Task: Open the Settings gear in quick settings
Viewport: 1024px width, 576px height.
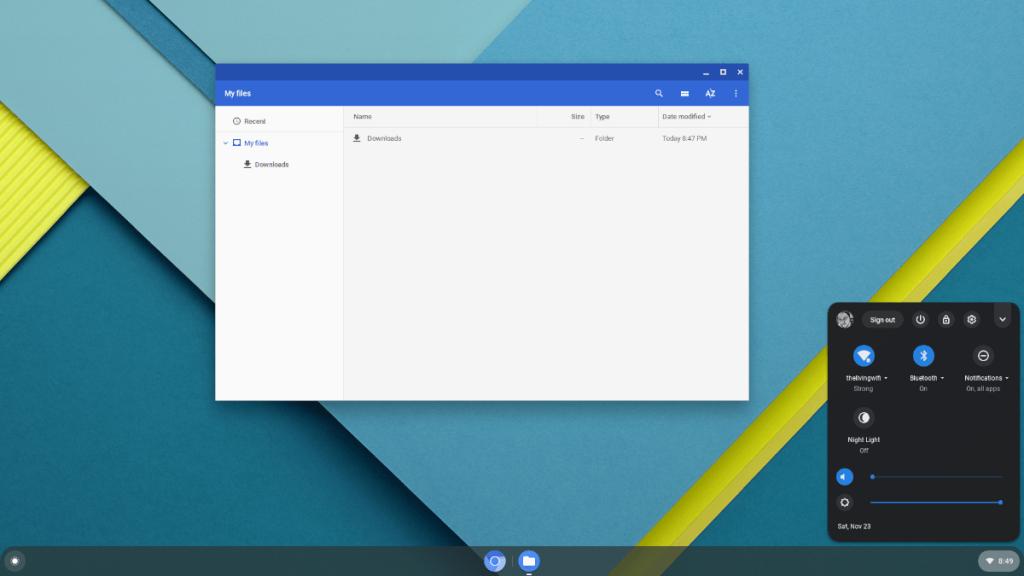Action: click(971, 319)
